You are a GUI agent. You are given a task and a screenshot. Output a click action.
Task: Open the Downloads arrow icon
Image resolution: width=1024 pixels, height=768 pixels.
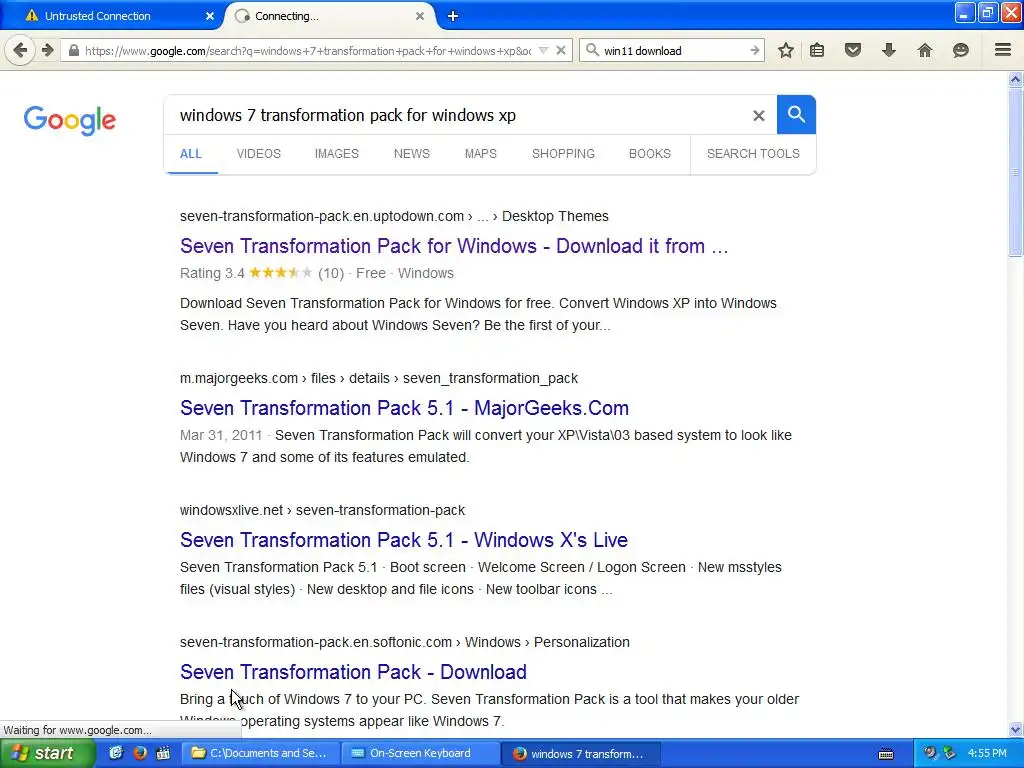coord(889,50)
